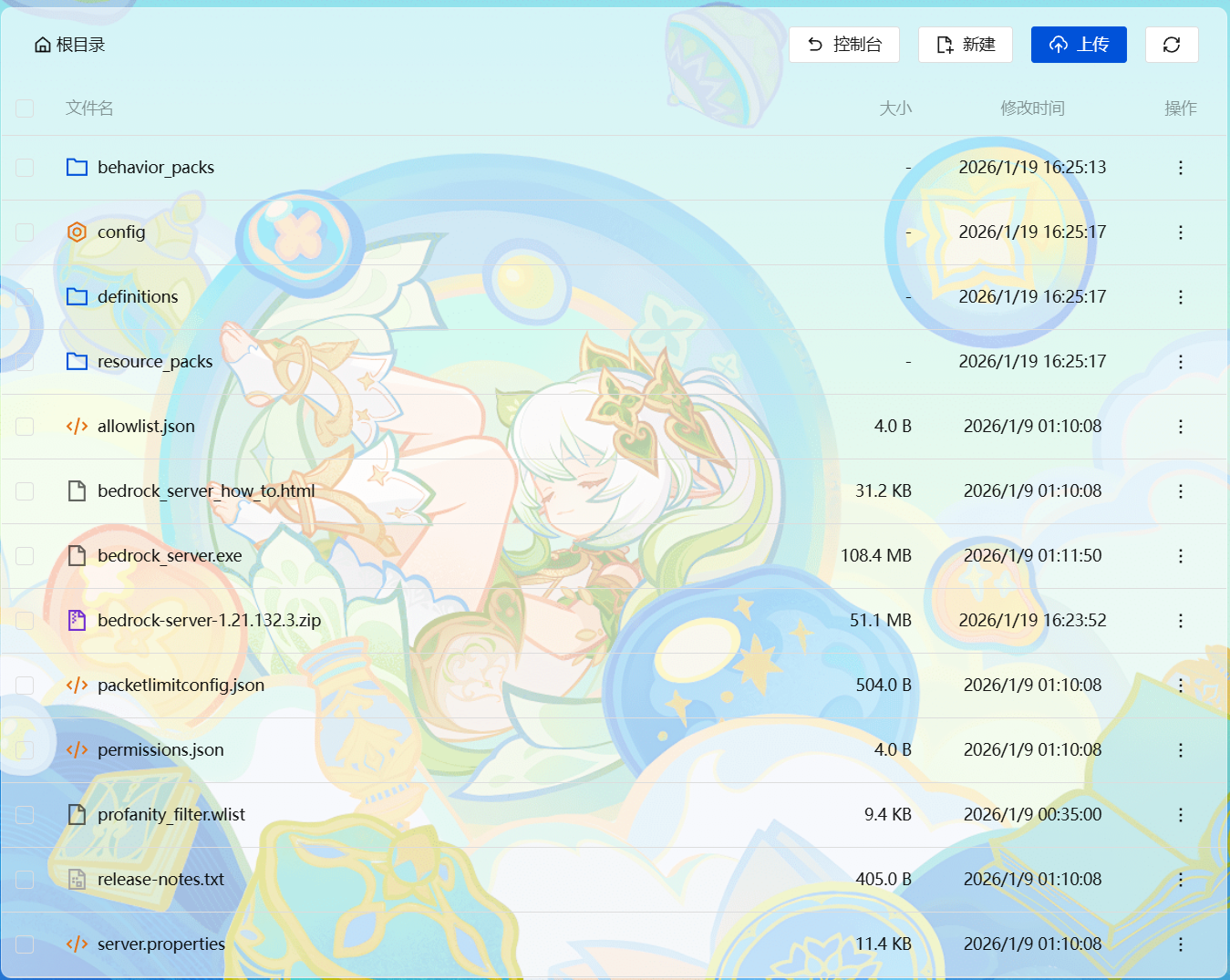
Task: Click the 文件名 column header
Action: [89, 108]
